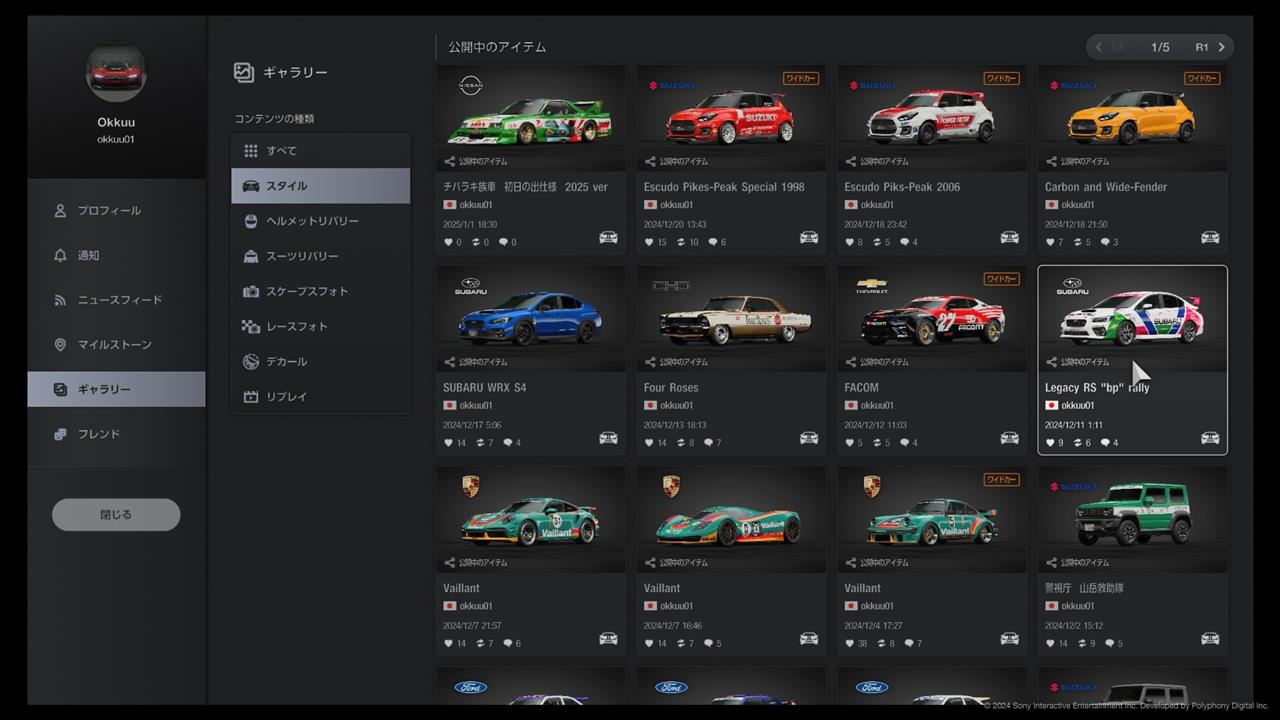Click car icon on Escudo Piks-Peak 2006 card
This screenshot has width=1280, height=720.
[x=1009, y=237]
